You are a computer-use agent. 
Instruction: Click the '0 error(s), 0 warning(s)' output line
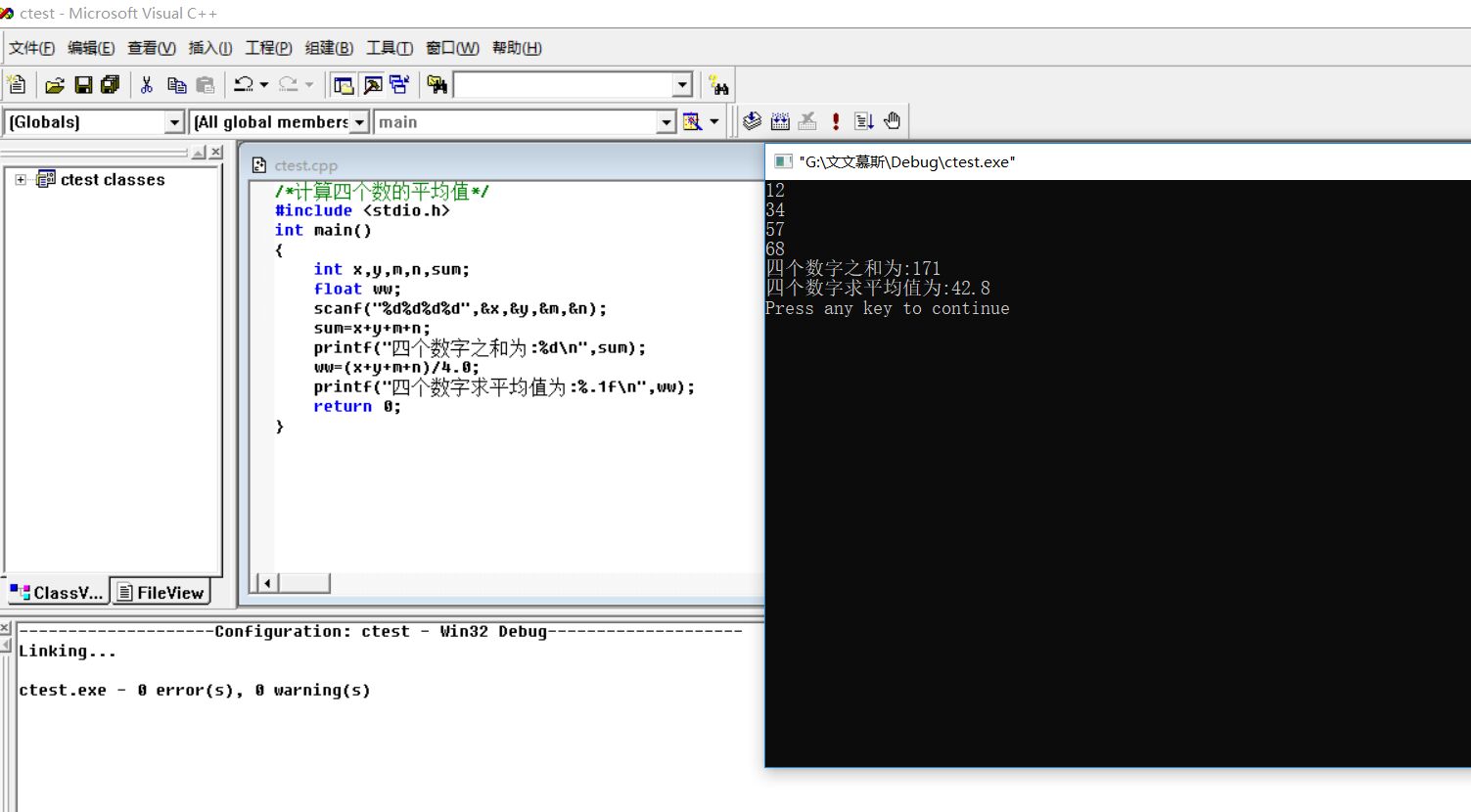tap(195, 690)
